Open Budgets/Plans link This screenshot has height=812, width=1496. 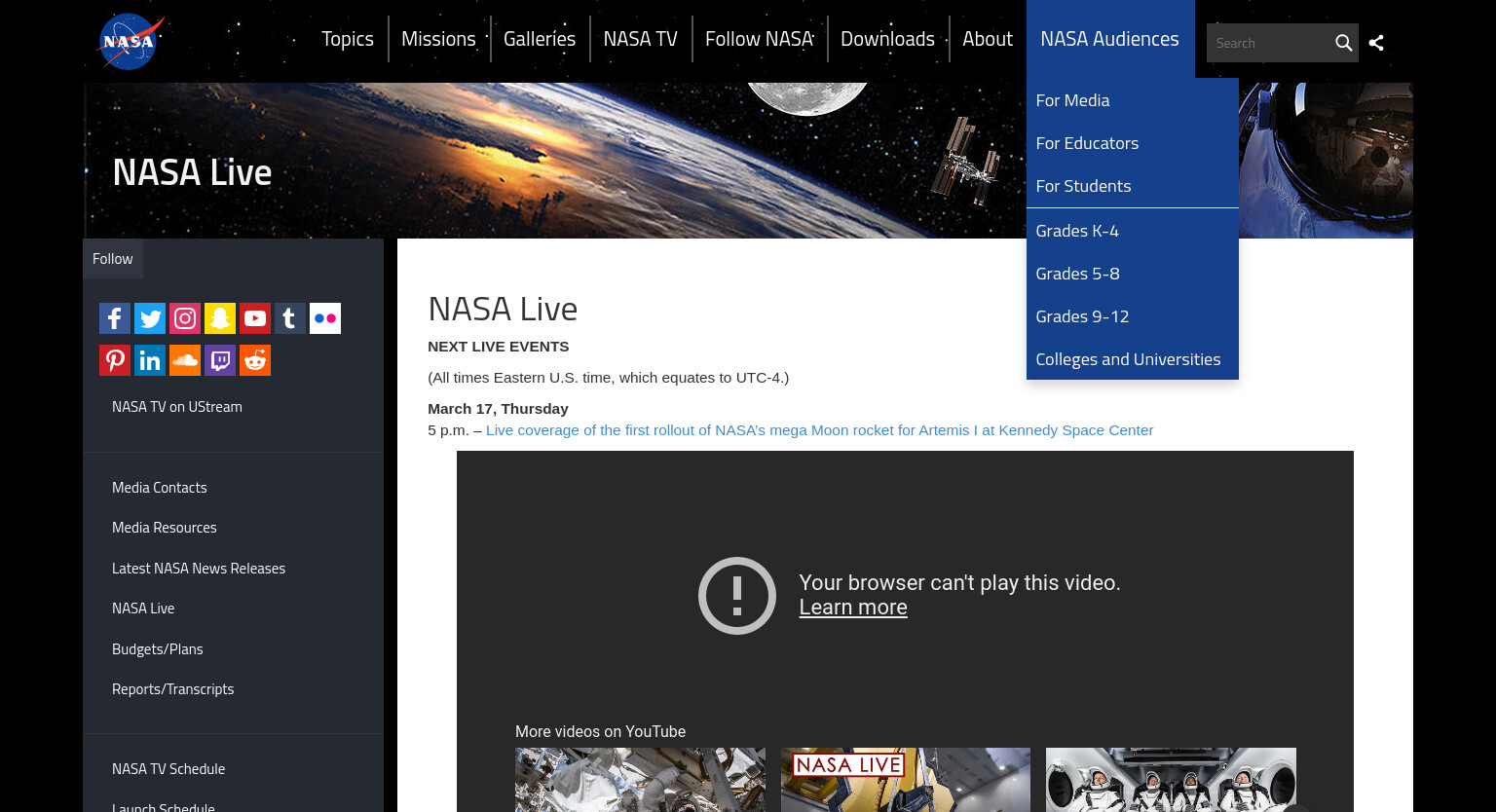coord(158,649)
